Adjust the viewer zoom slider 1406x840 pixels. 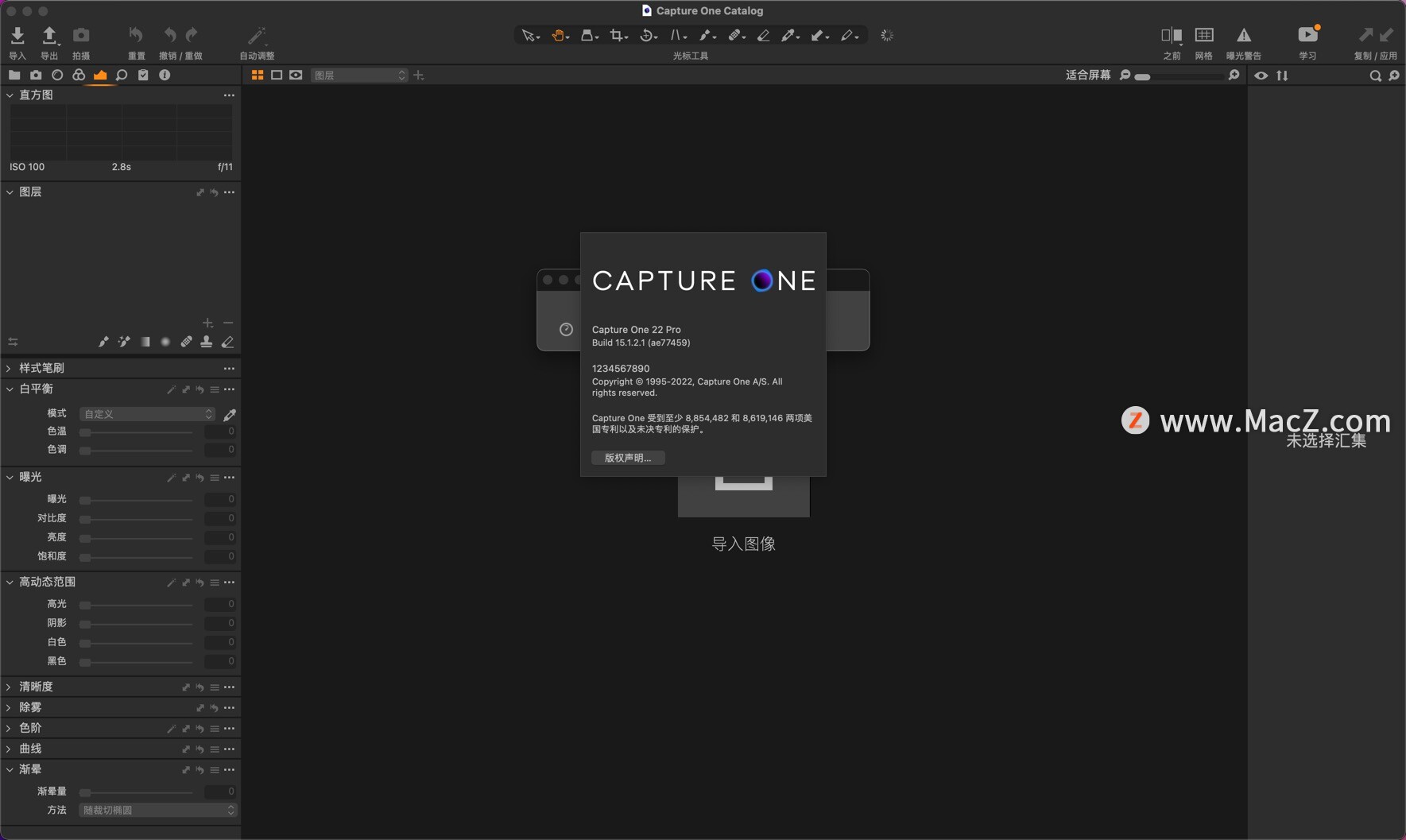(1180, 76)
